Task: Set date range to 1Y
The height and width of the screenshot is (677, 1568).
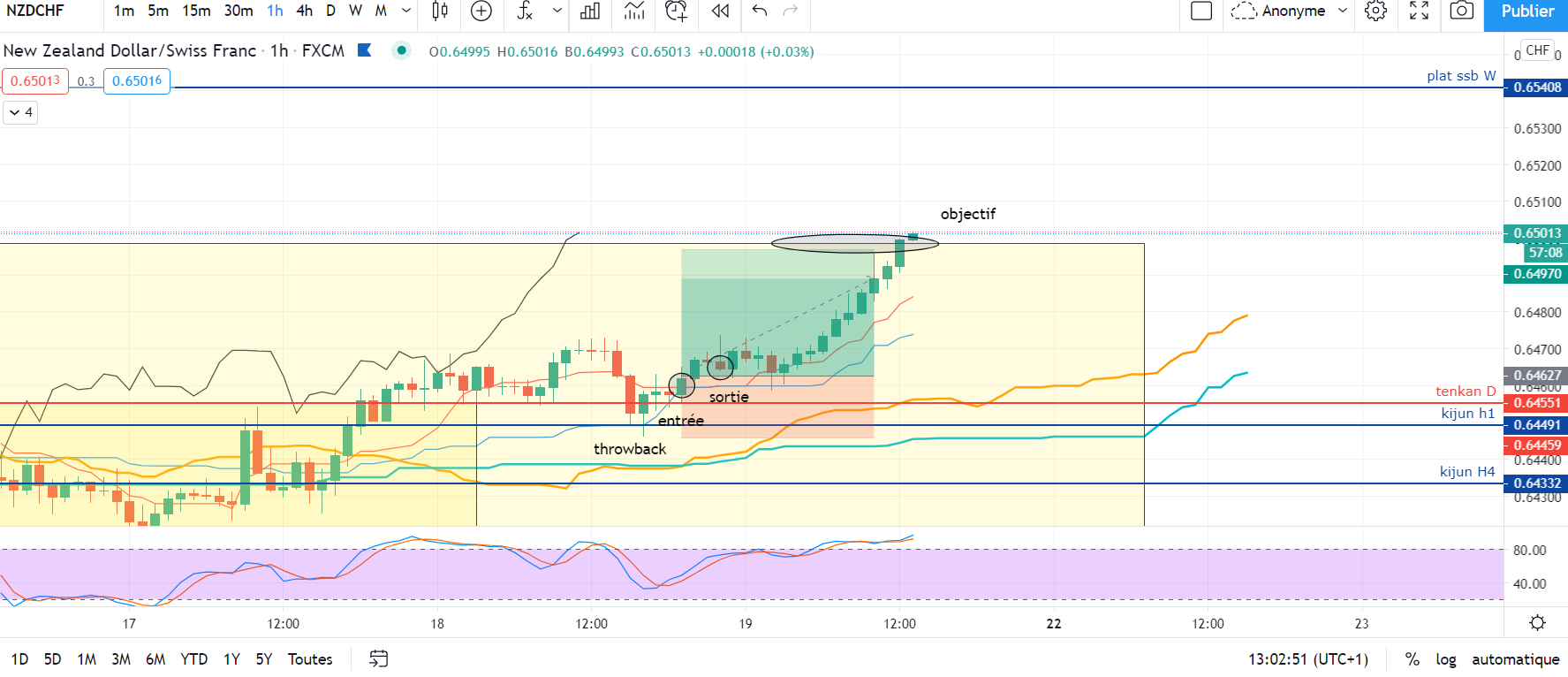Action: click(231, 659)
